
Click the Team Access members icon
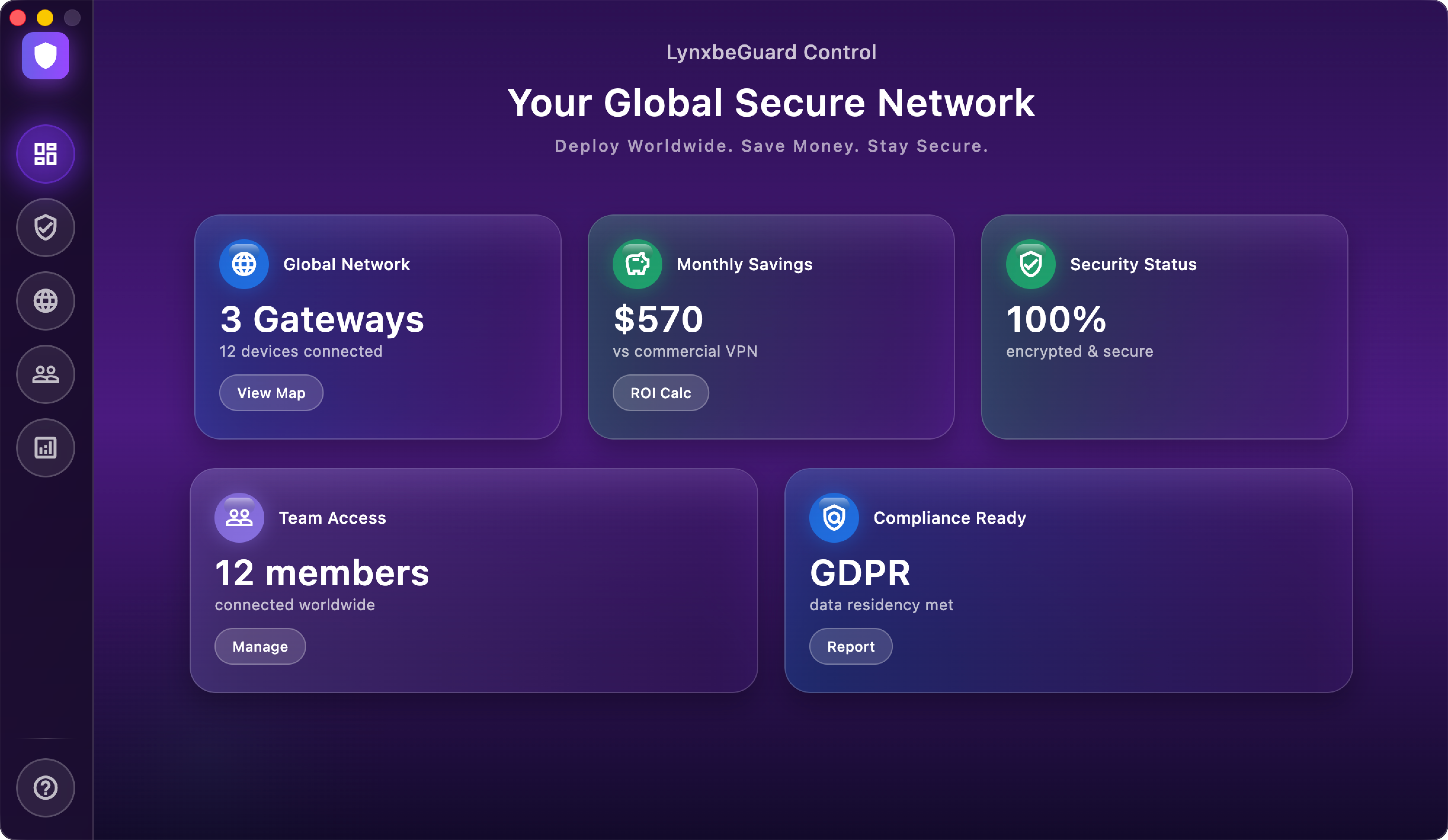[x=238, y=517]
